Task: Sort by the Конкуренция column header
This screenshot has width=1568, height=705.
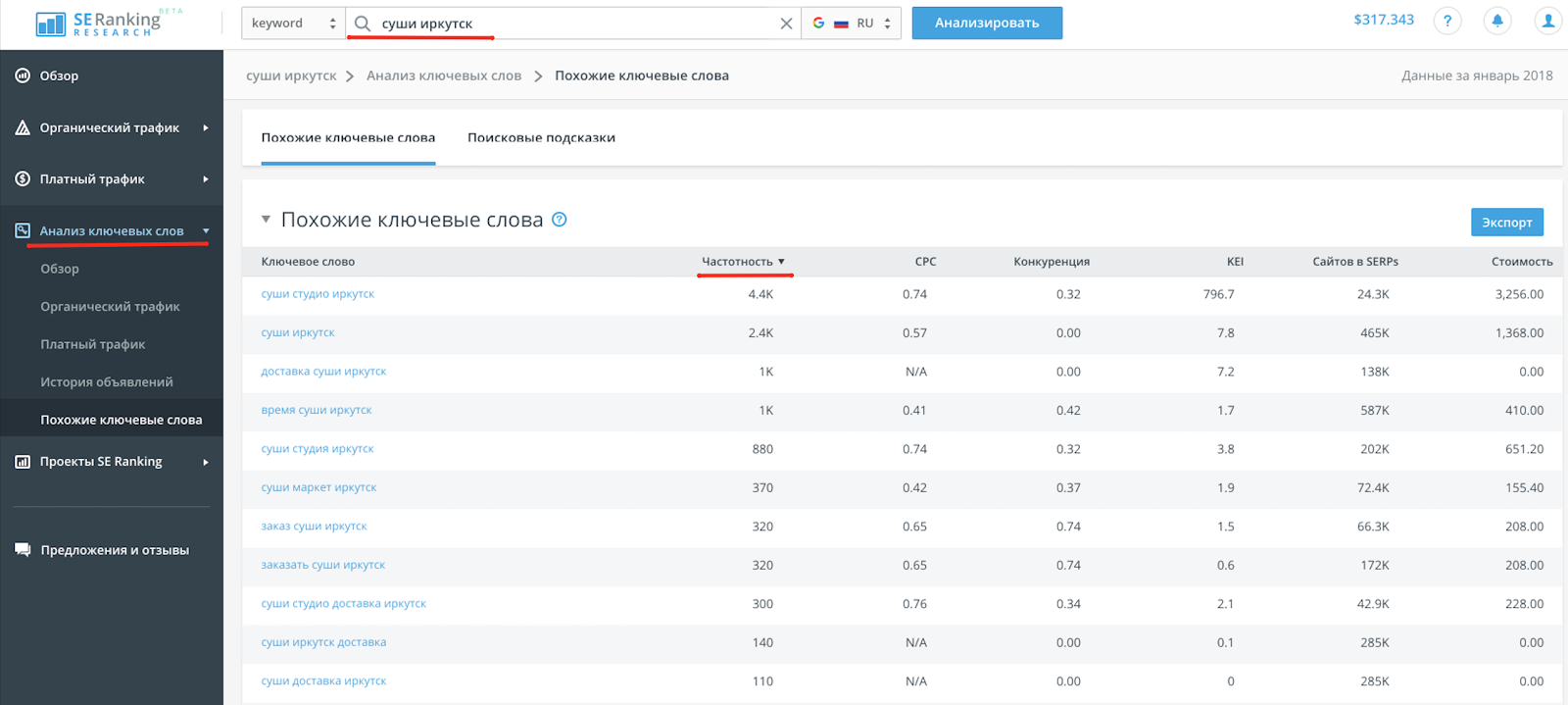Action: pyautogui.click(x=1052, y=262)
